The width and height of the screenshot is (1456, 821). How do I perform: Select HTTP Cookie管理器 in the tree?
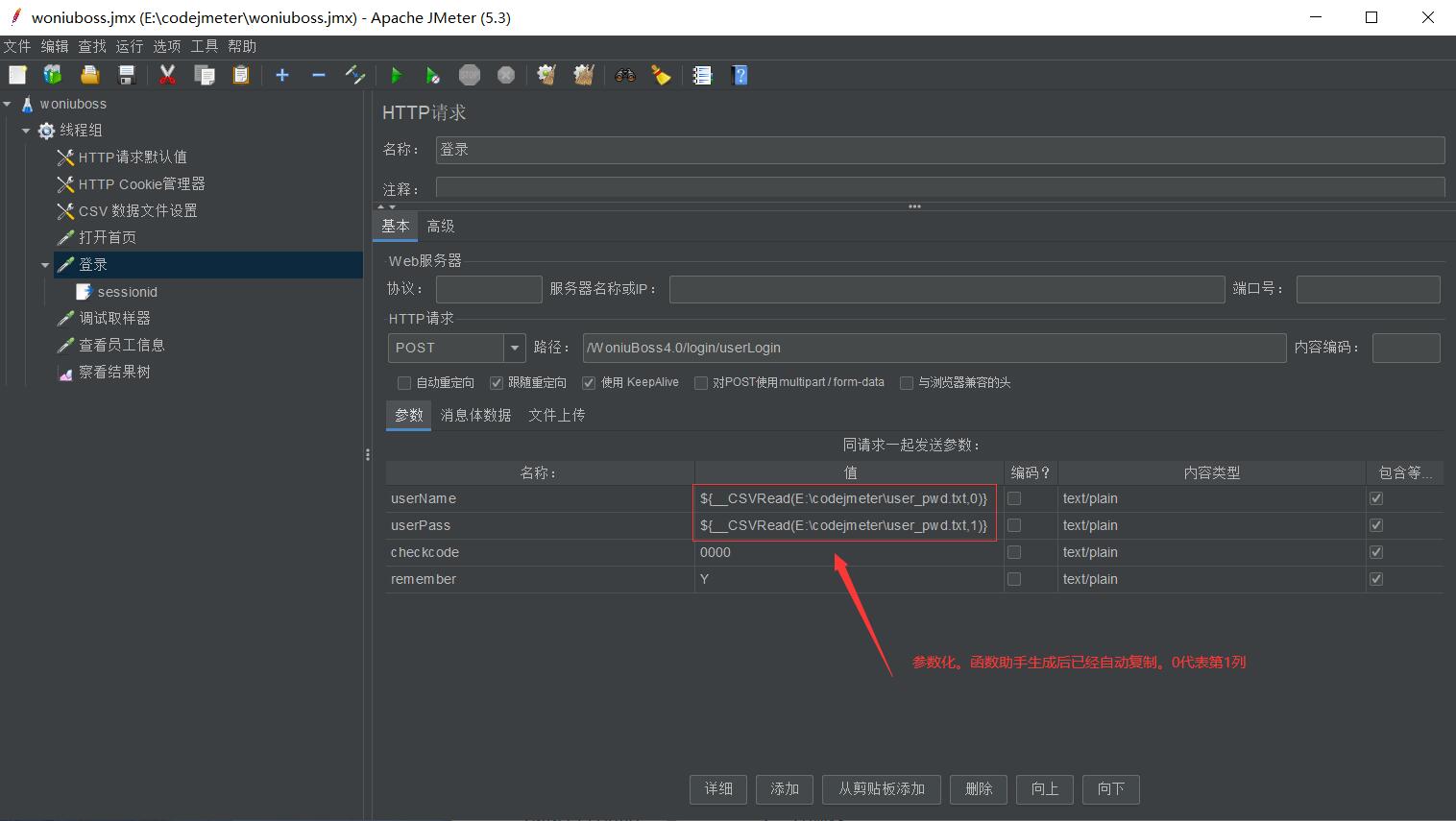[x=141, y=184]
